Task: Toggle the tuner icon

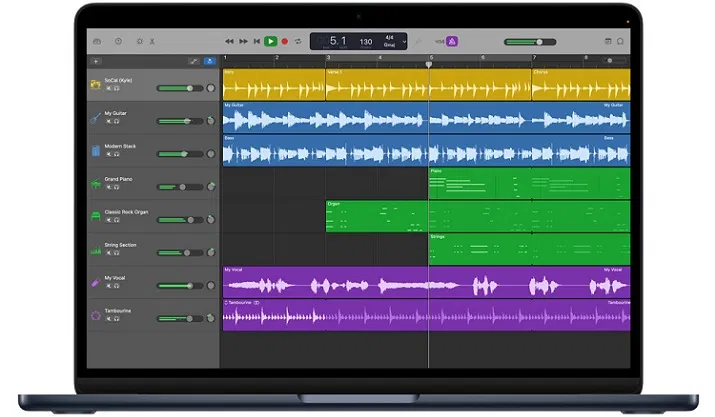Action: [418, 42]
